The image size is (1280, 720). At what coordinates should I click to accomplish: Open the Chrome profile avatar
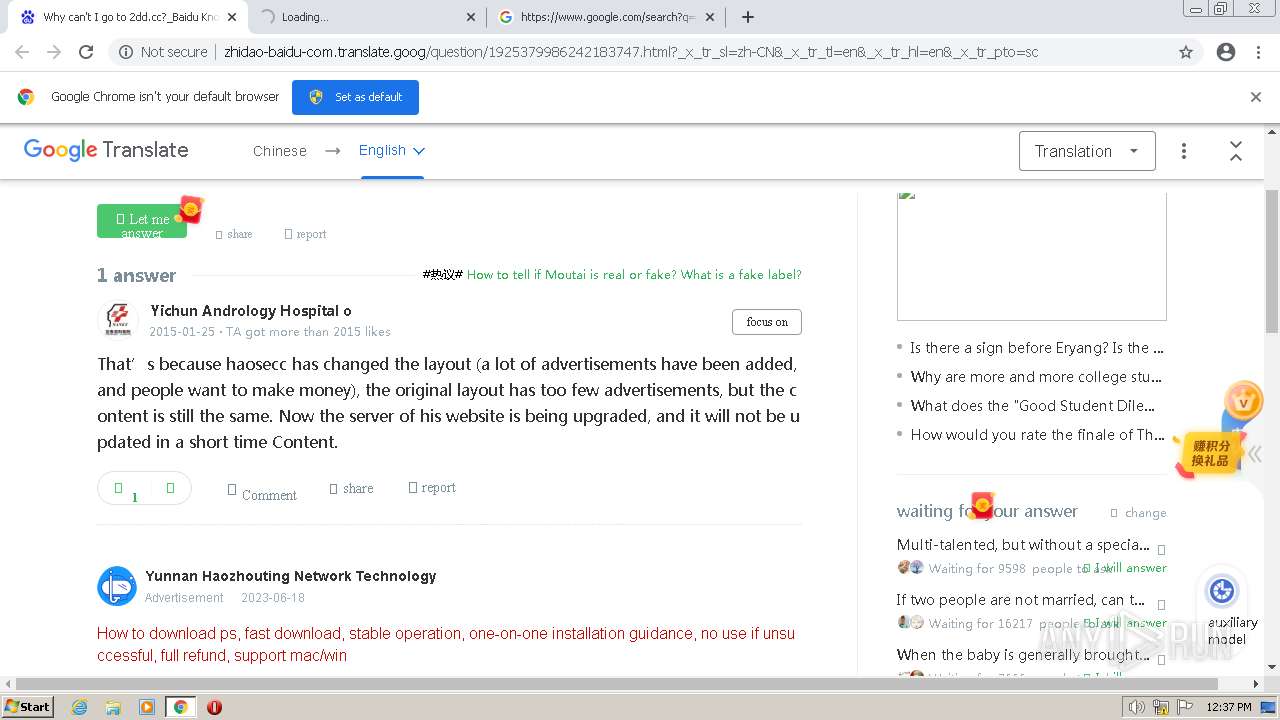pos(1226,52)
